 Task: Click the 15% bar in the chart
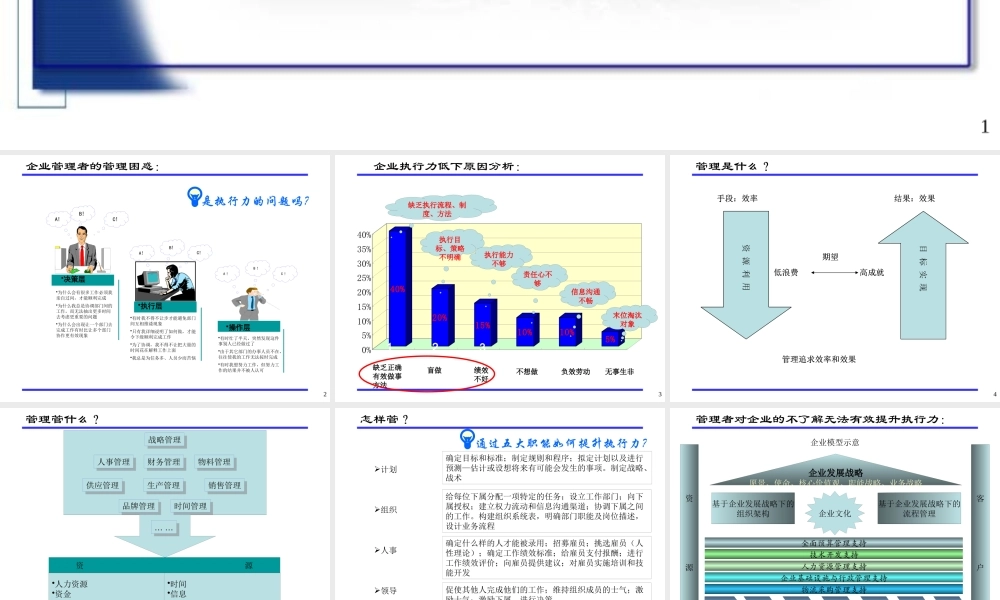coord(485,323)
